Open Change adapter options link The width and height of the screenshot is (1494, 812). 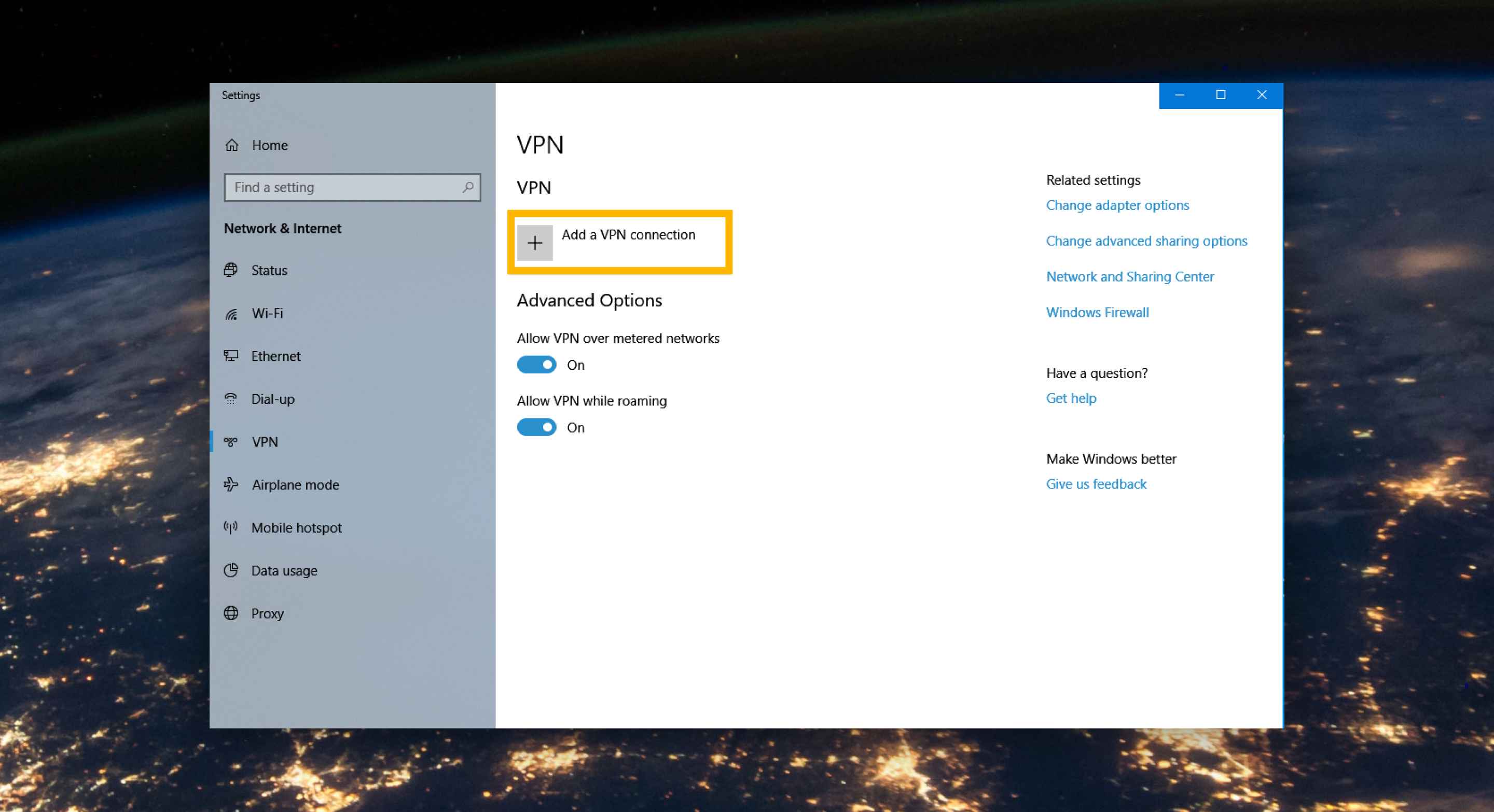(1116, 204)
